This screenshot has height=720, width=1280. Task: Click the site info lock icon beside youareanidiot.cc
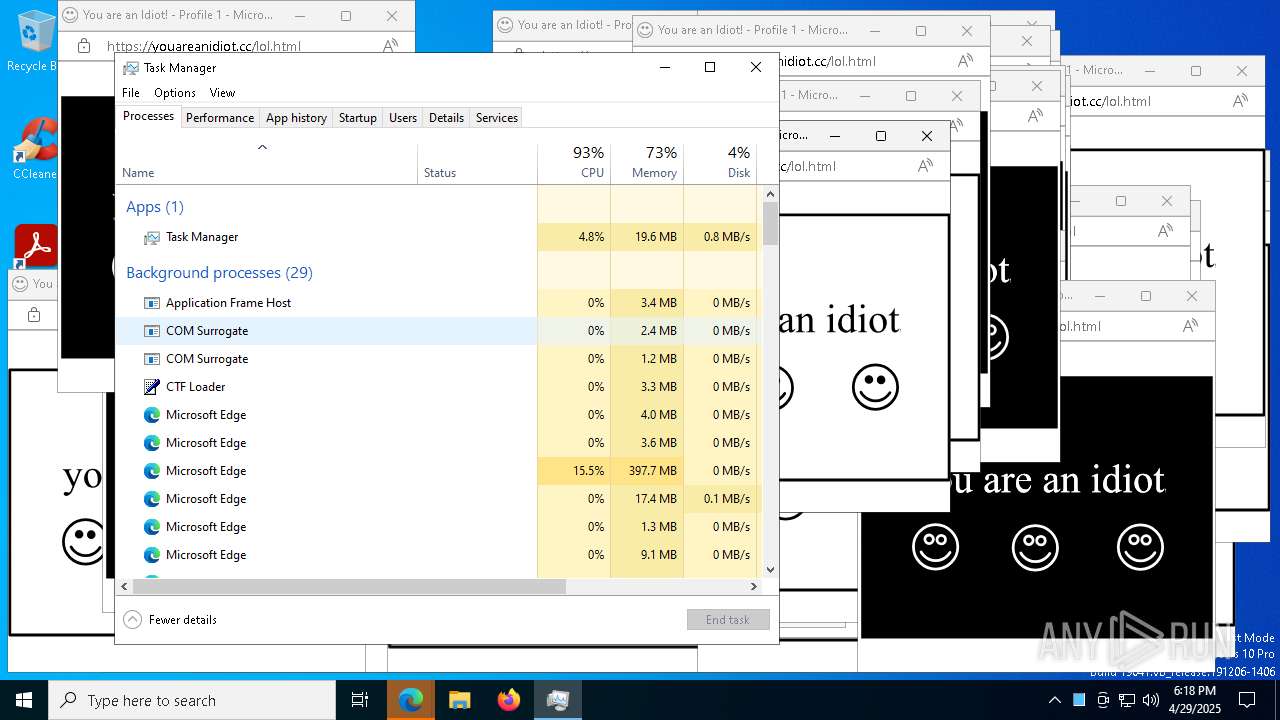coord(84,46)
